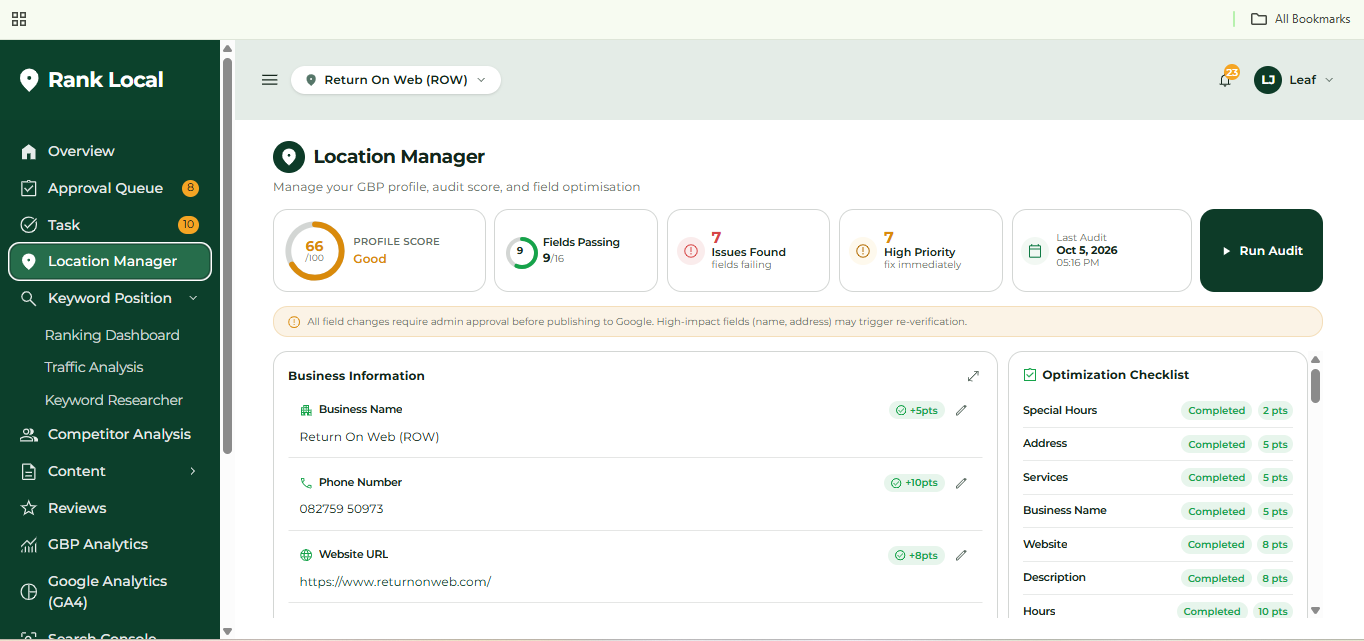
Task: Click the Google Analytics pie chart icon
Action: (x=29, y=591)
